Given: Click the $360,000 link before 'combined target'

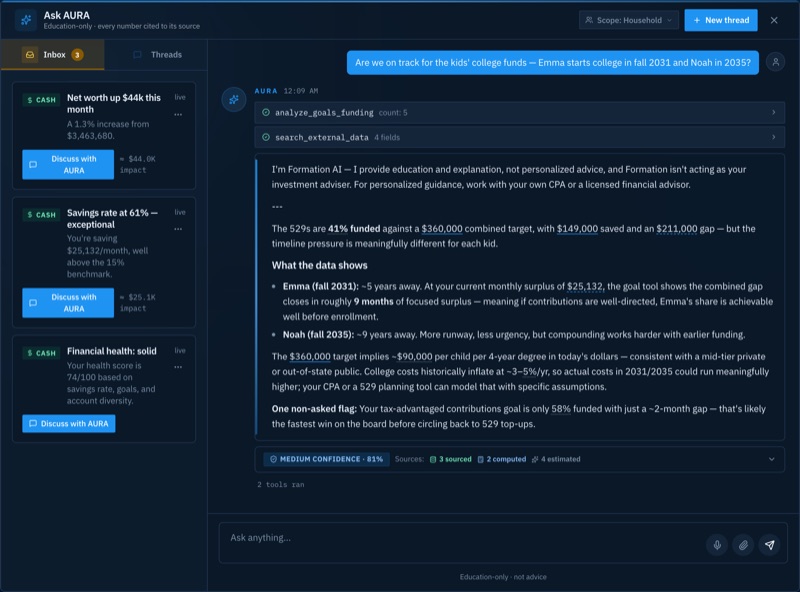Looking at the screenshot, I should coord(442,229).
